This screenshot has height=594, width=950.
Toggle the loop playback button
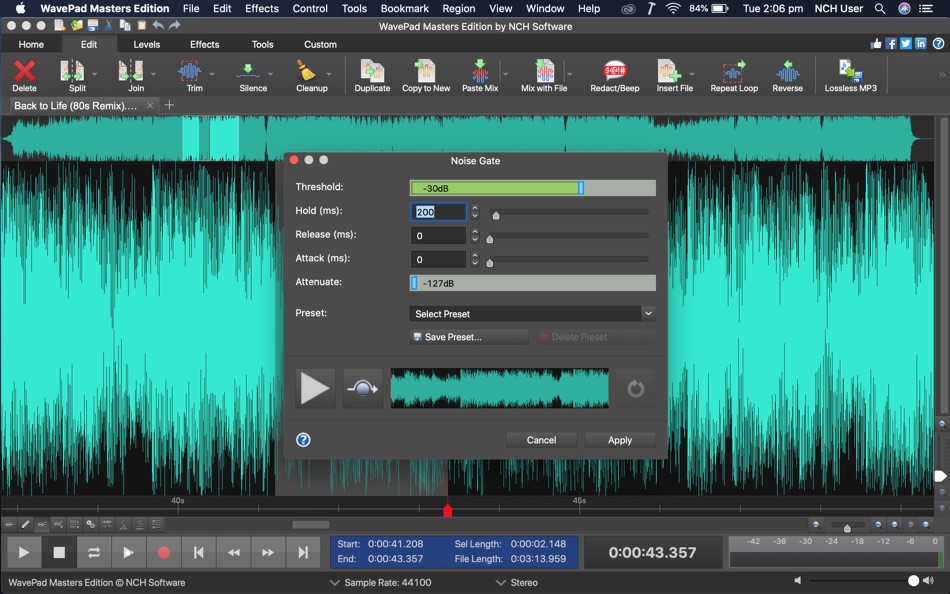(x=94, y=552)
